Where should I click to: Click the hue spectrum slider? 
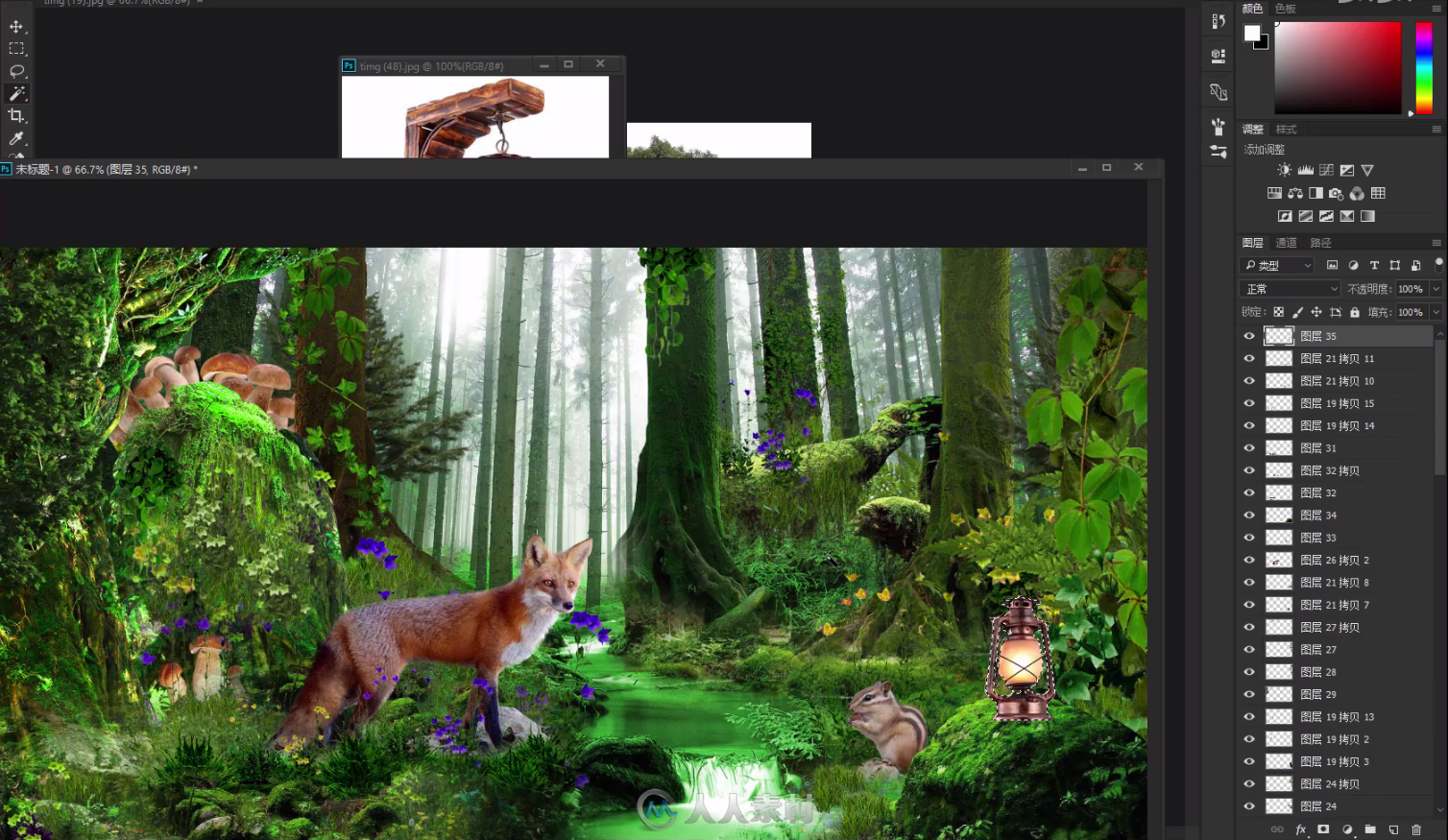[x=1424, y=68]
